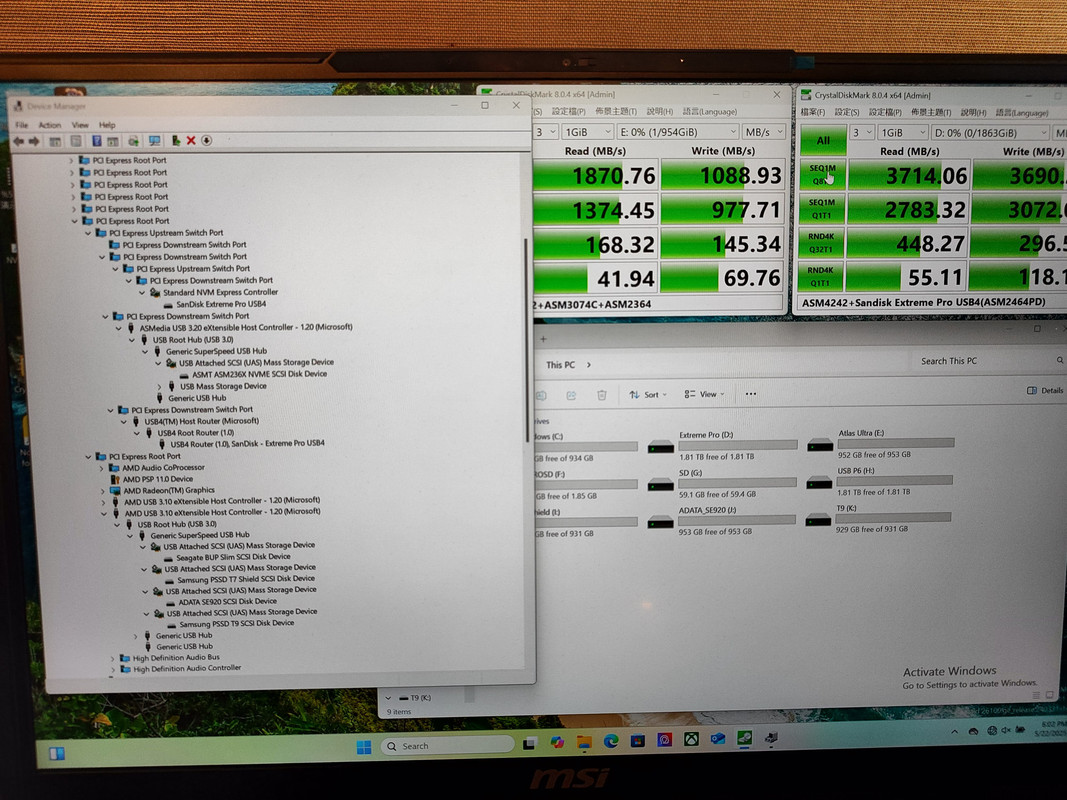Viewport: 1067px width, 800px height.
Task: Click the Search This PC field
Action: (989, 361)
